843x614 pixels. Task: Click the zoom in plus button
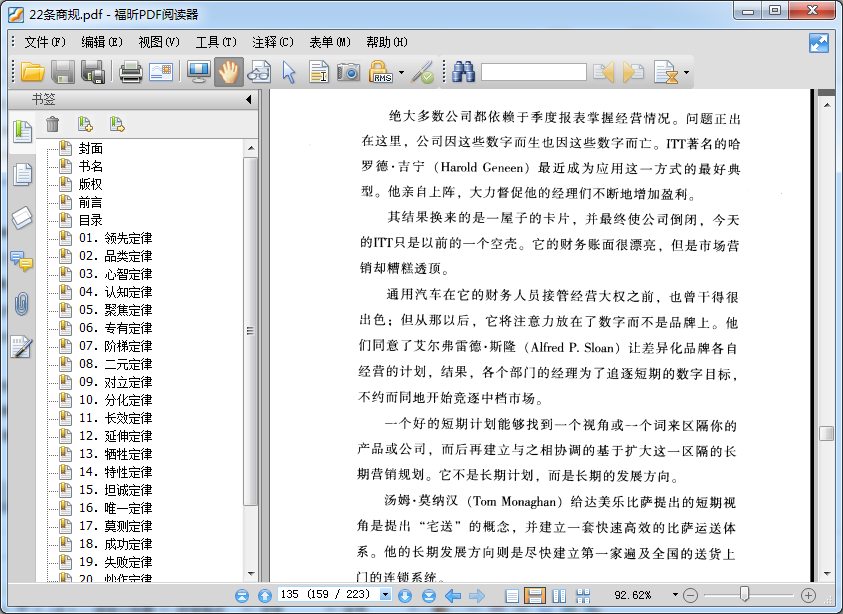point(808,595)
